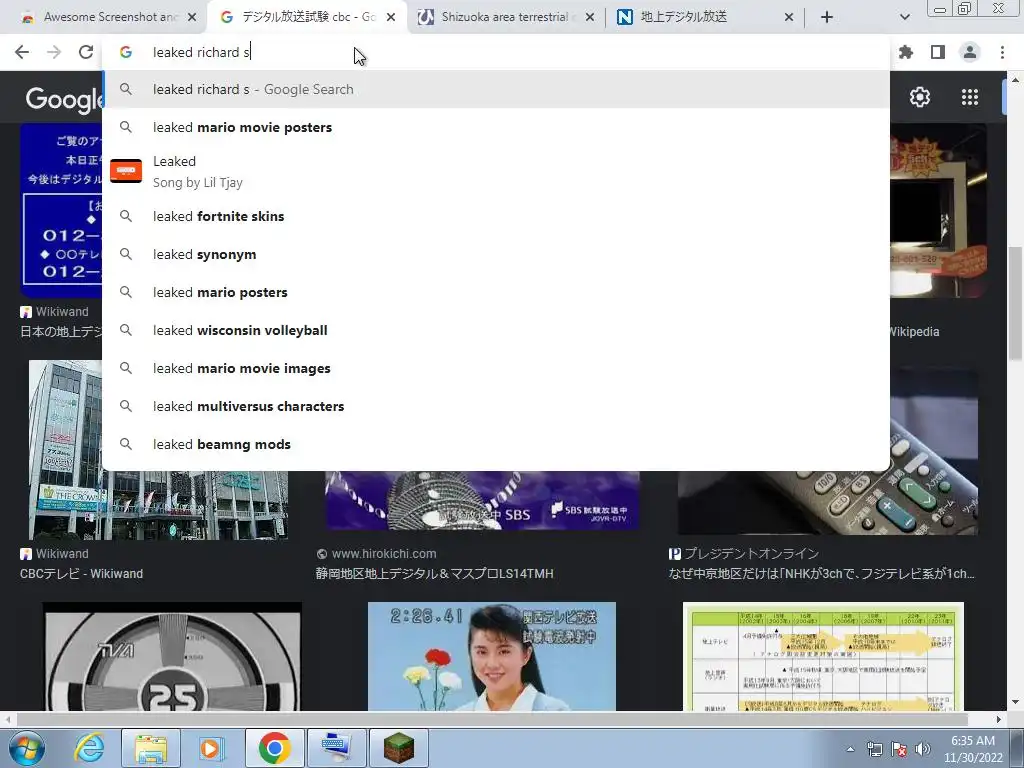Open the なぜ中京地区だけは NHK article link

(x=822, y=574)
